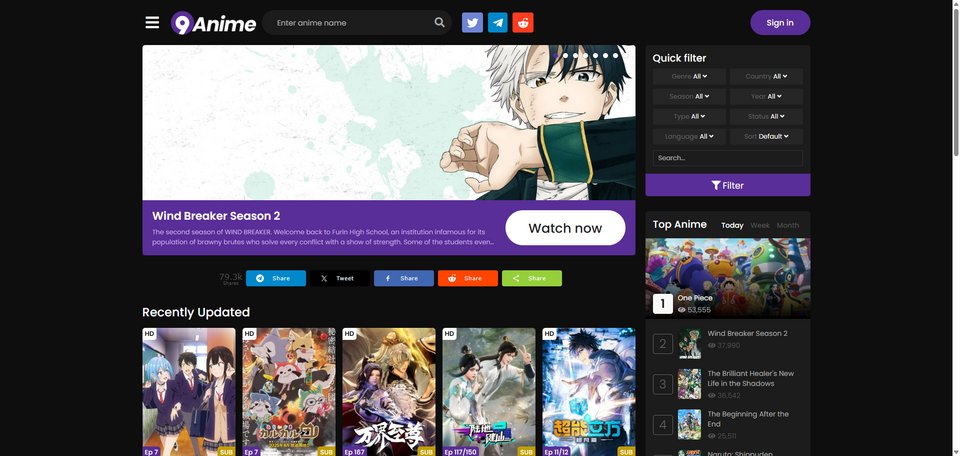Open the Wind Breaker Season 2 small thumbnail
The image size is (960, 456).
point(689,344)
